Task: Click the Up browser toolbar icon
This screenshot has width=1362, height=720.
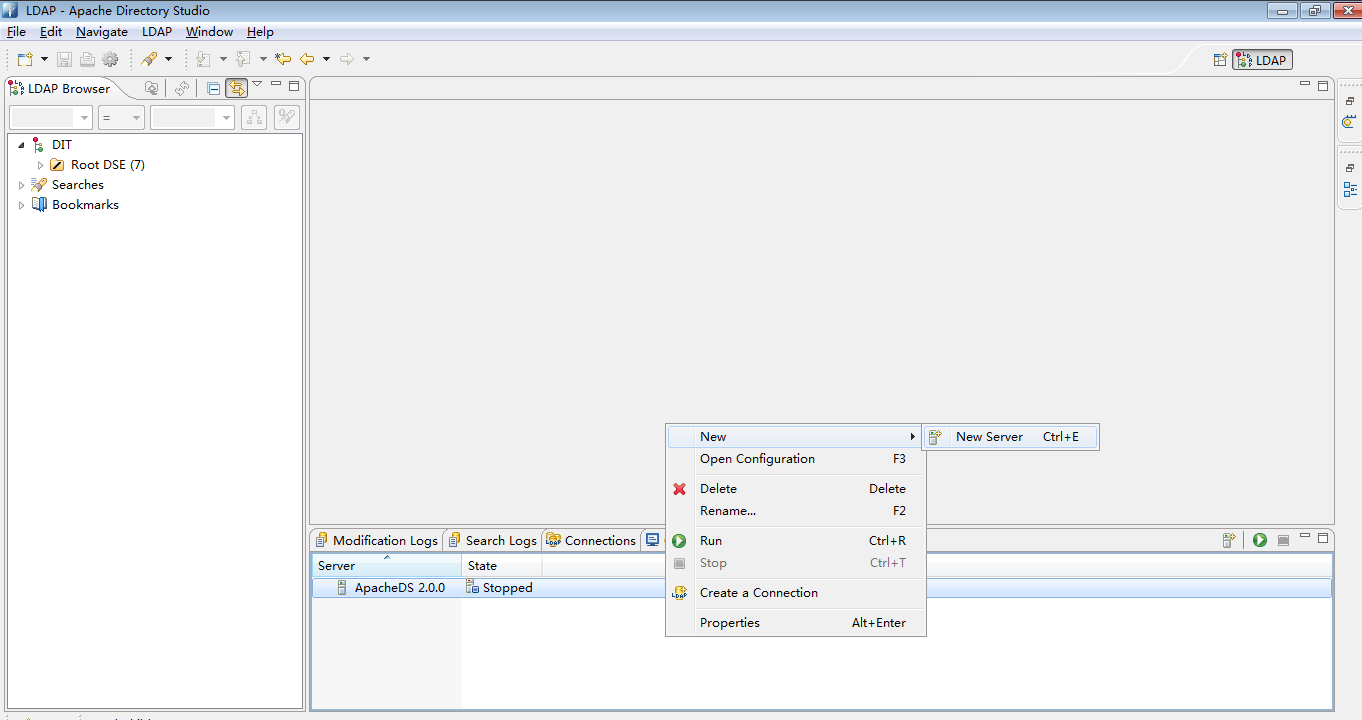Action: [151, 88]
